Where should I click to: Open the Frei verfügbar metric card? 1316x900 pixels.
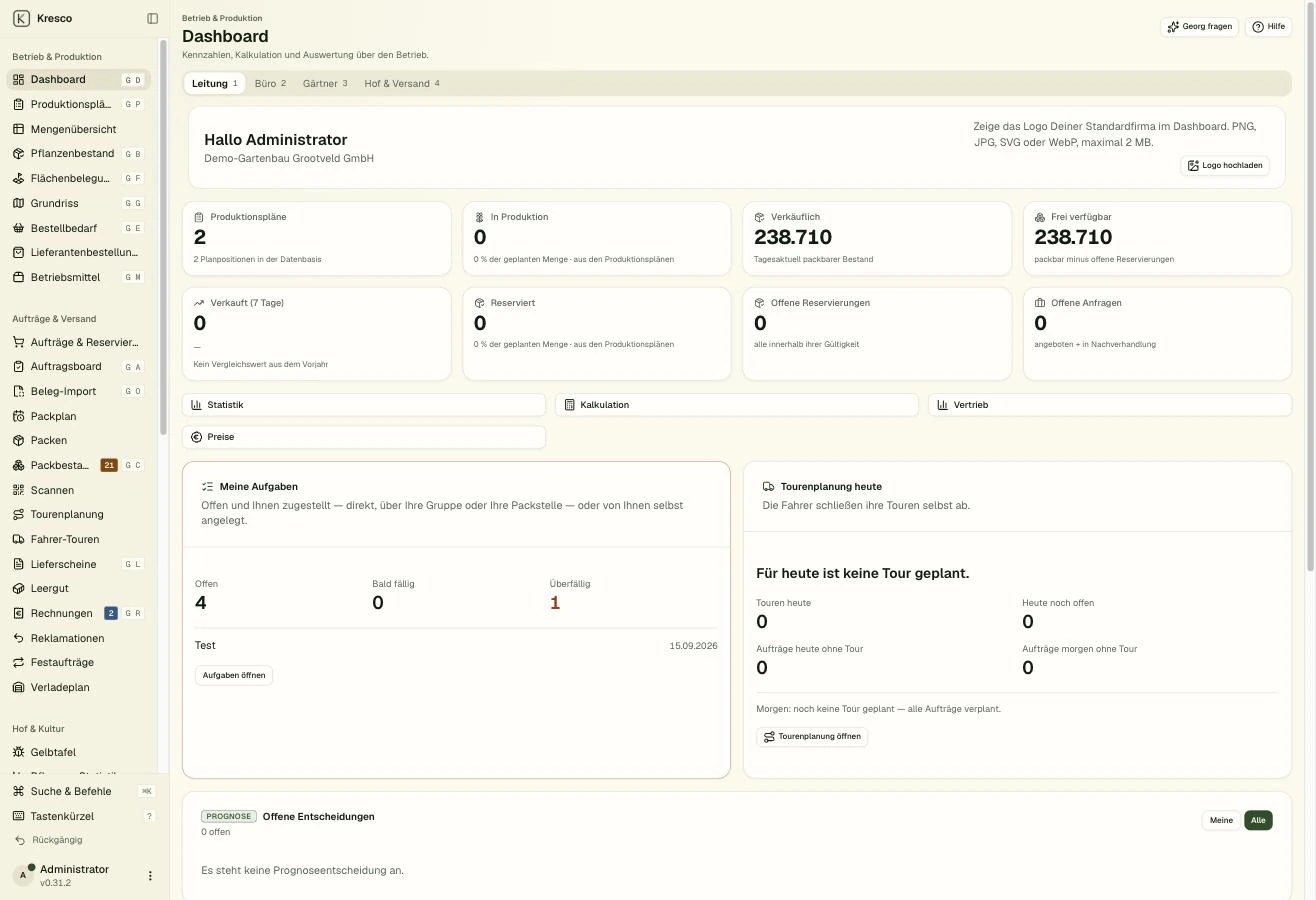coord(1158,238)
